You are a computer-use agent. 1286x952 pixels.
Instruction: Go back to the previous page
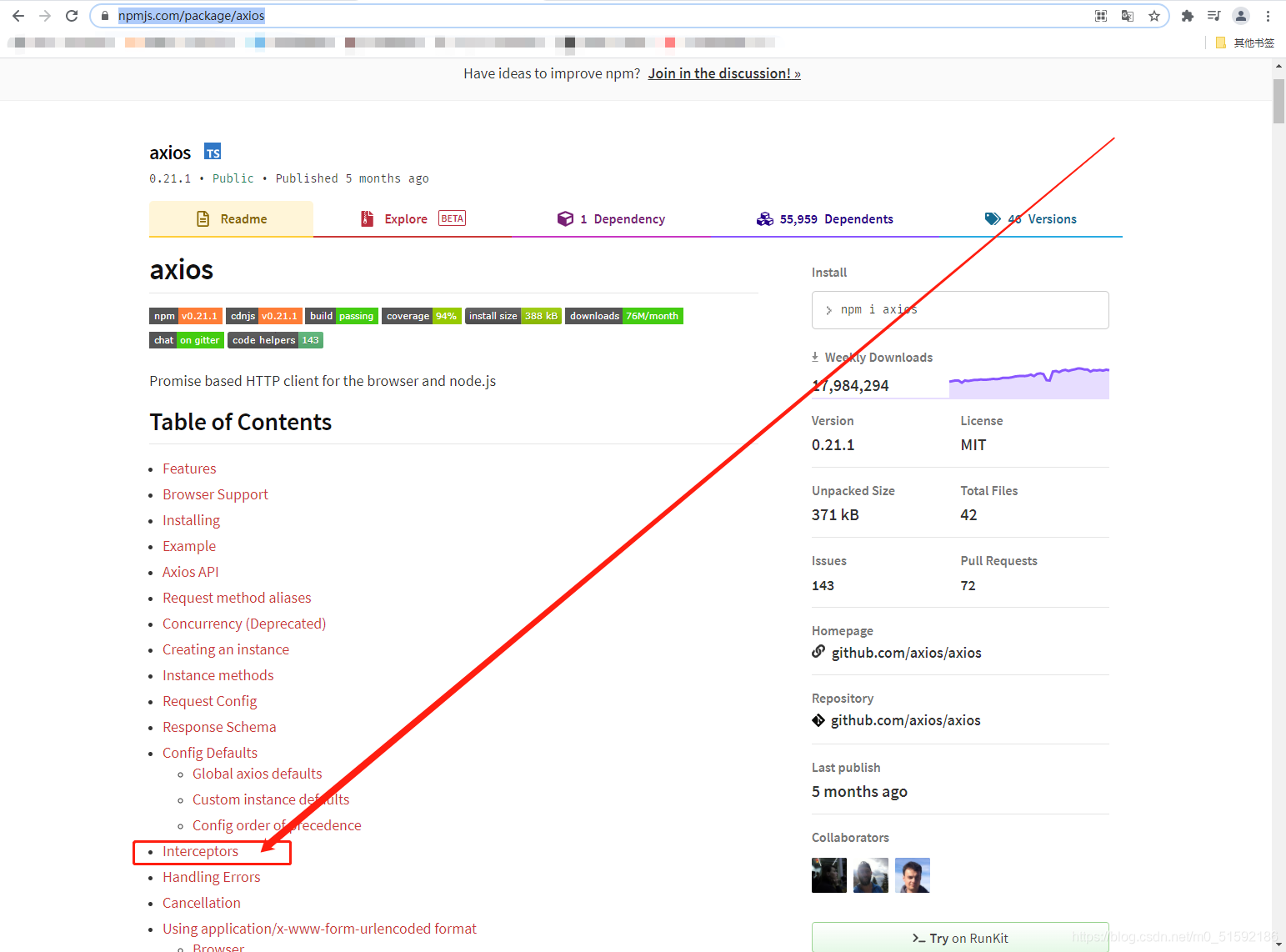18,16
